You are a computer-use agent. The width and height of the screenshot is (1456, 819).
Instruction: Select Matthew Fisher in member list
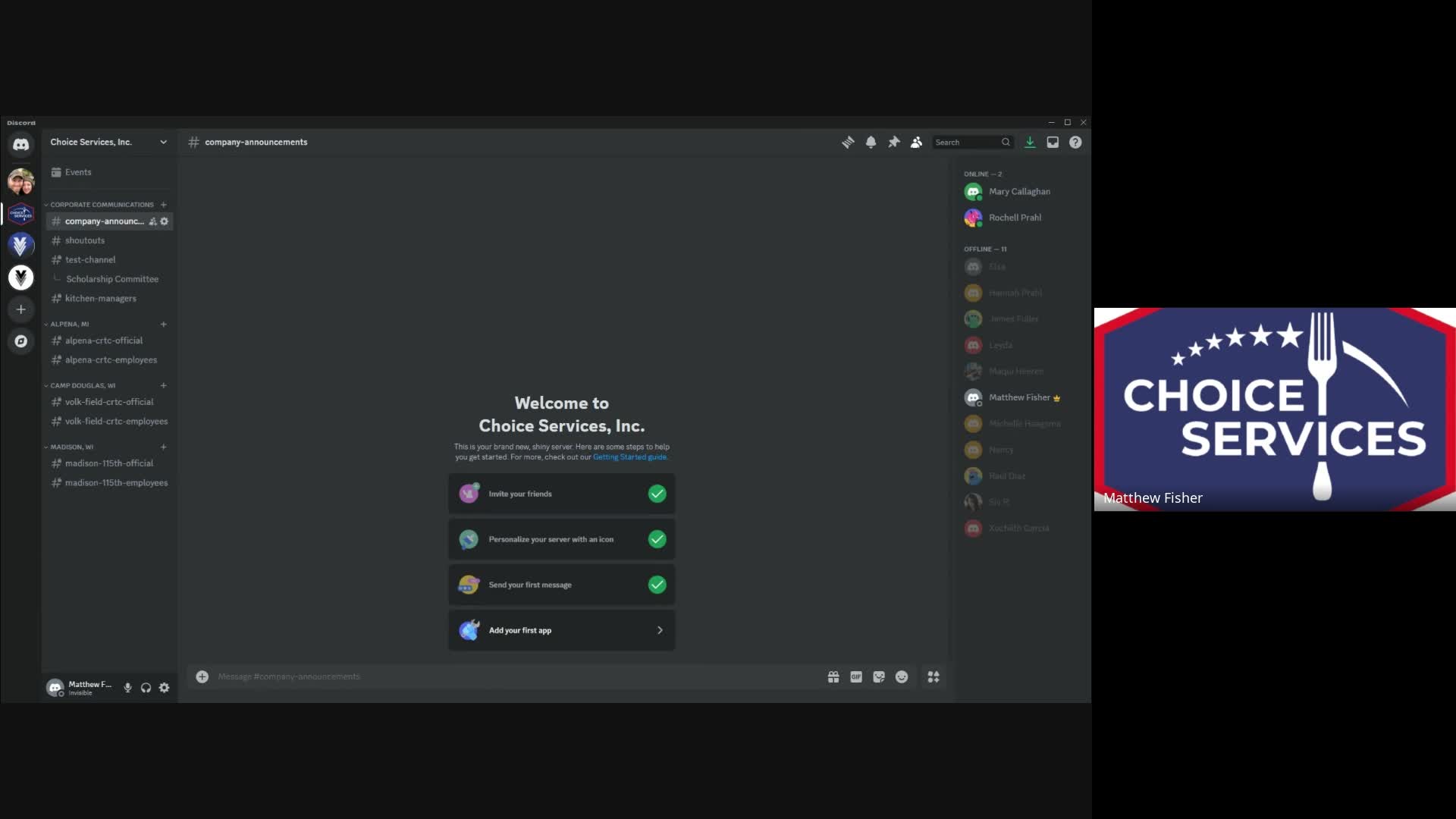click(x=1020, y=397)
